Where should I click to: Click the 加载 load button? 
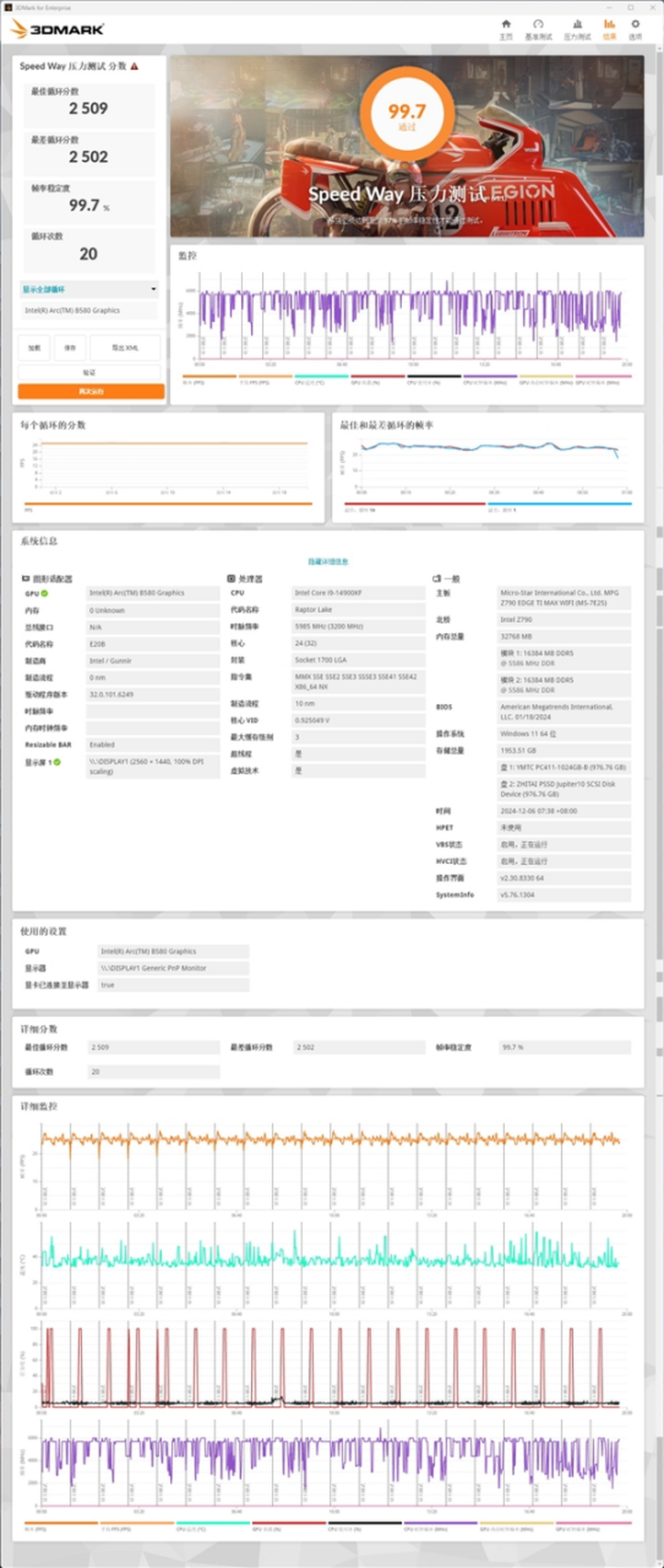[x=34, y=347]
